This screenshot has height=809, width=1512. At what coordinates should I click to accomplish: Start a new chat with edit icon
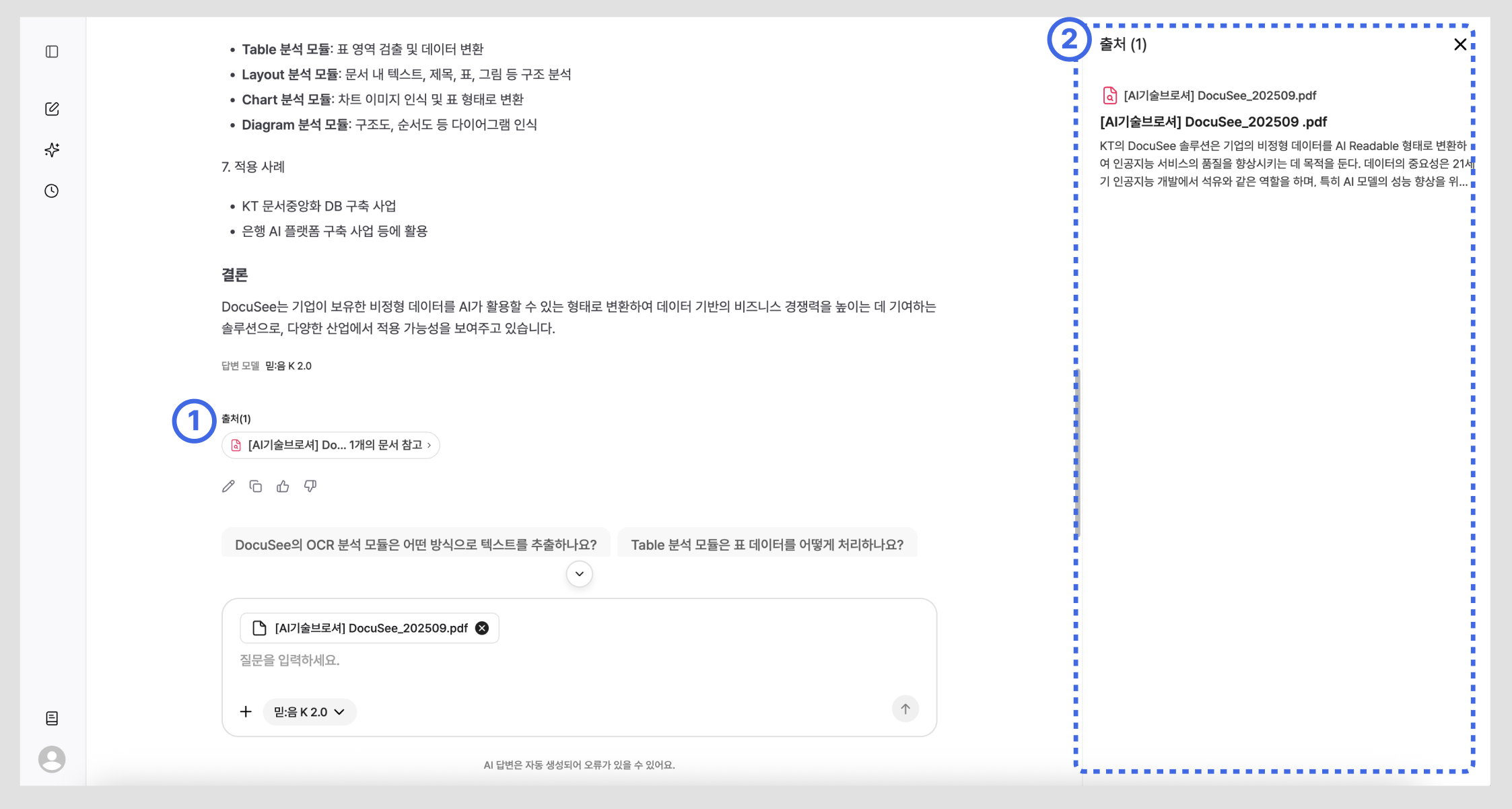pyautogui.click(x=52, y=109)
